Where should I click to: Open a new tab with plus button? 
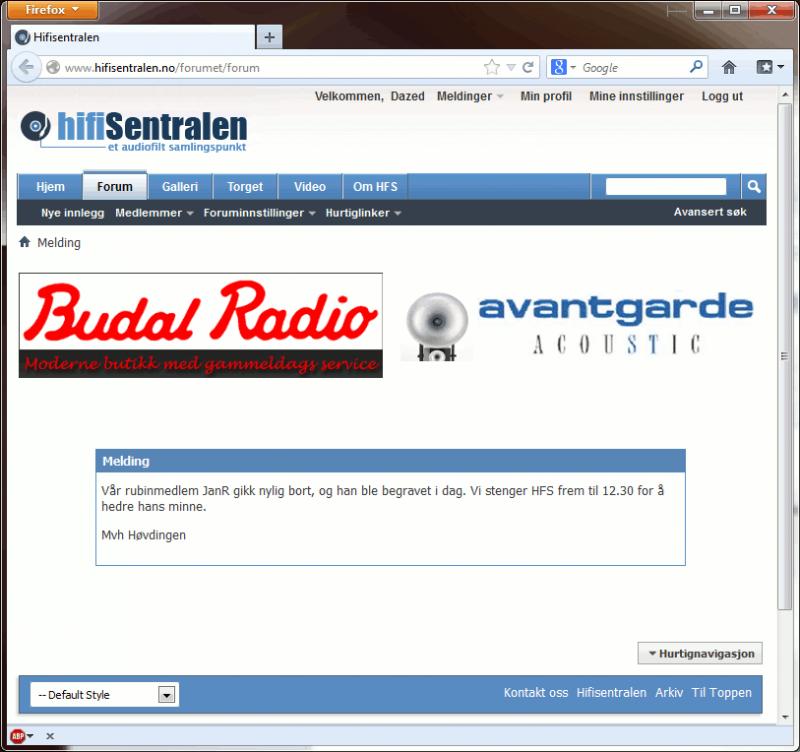(269, 37)
